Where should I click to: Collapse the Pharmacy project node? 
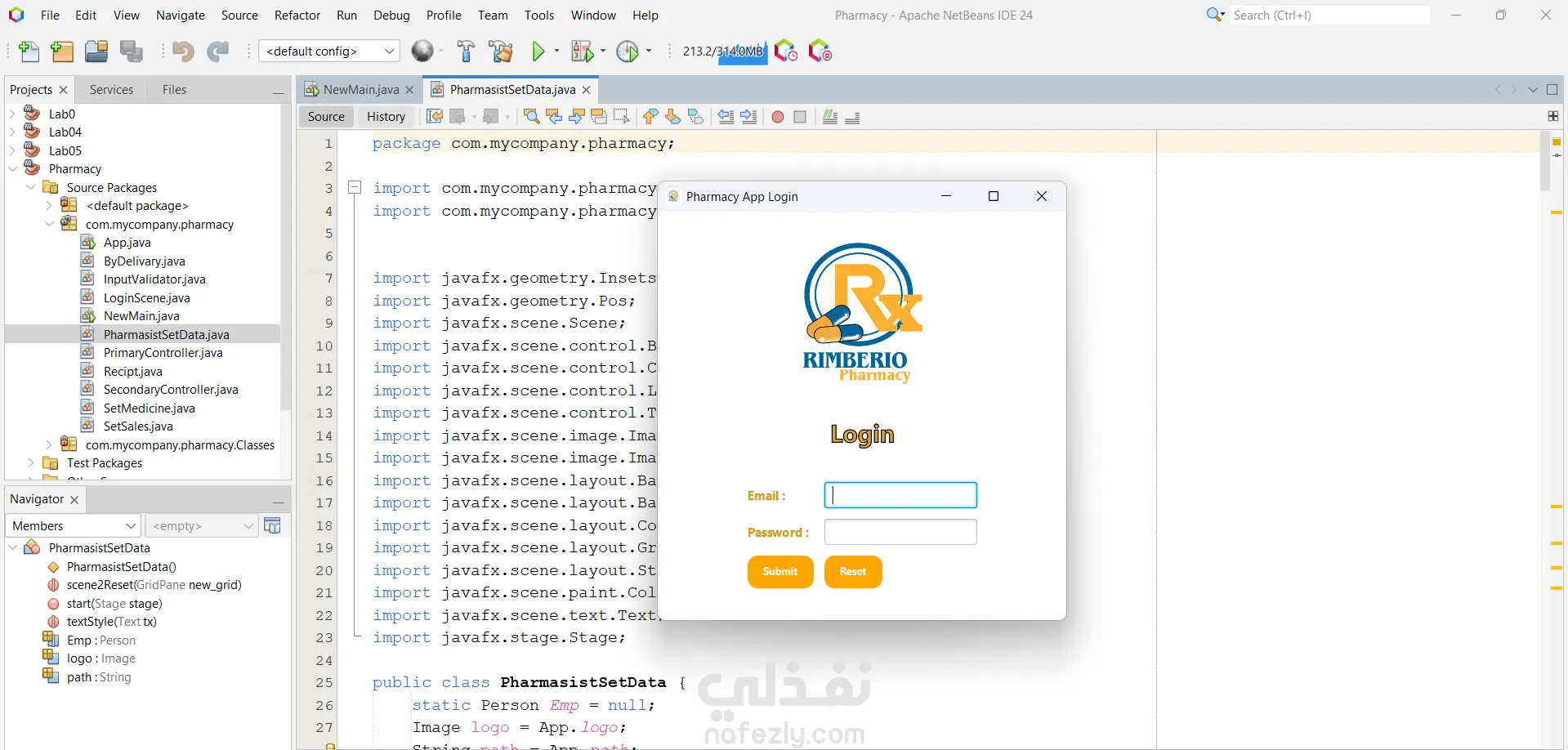(12, 168)
